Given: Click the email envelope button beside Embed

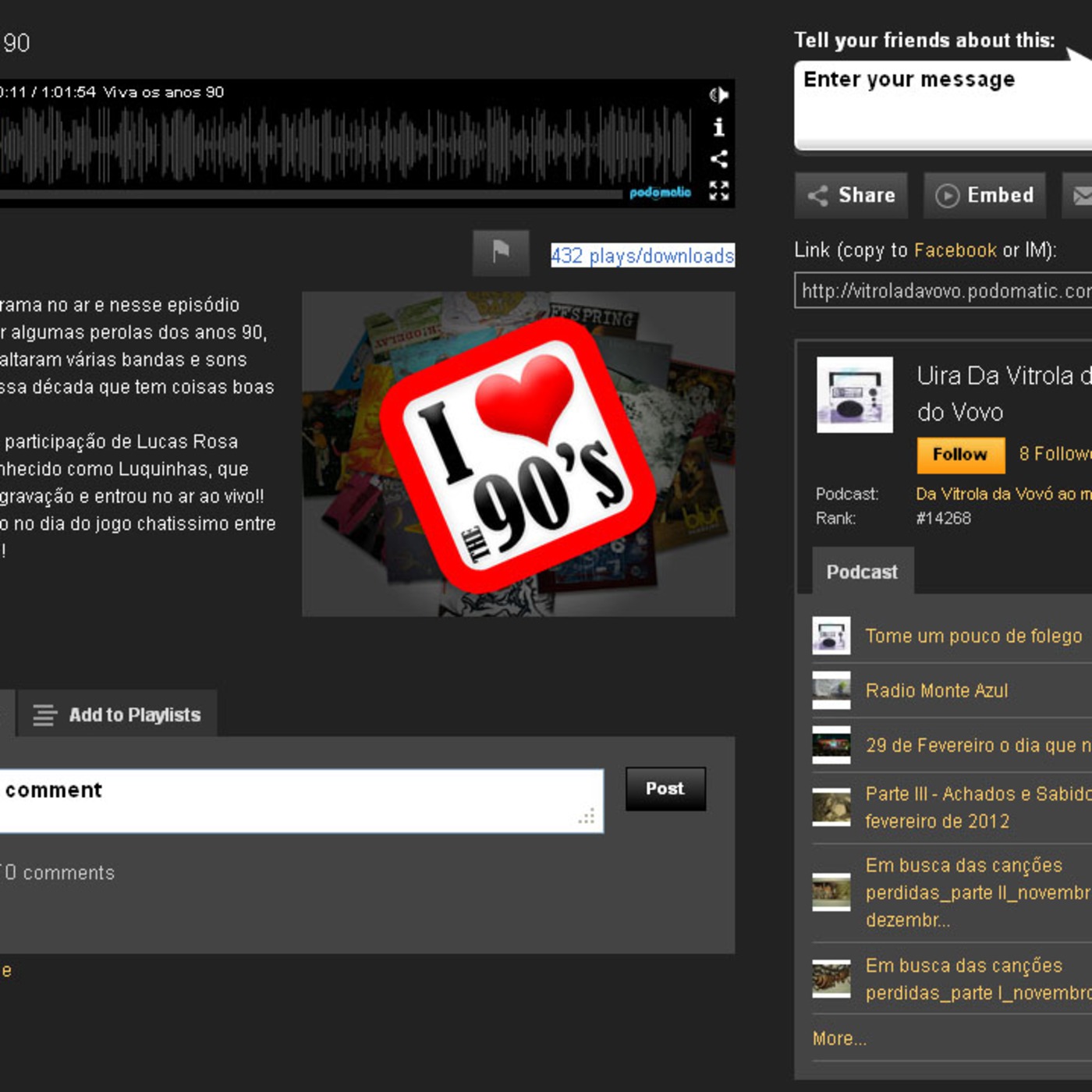Looking at the screenshot, I should pyautogui.click(x=1078, y=195).
